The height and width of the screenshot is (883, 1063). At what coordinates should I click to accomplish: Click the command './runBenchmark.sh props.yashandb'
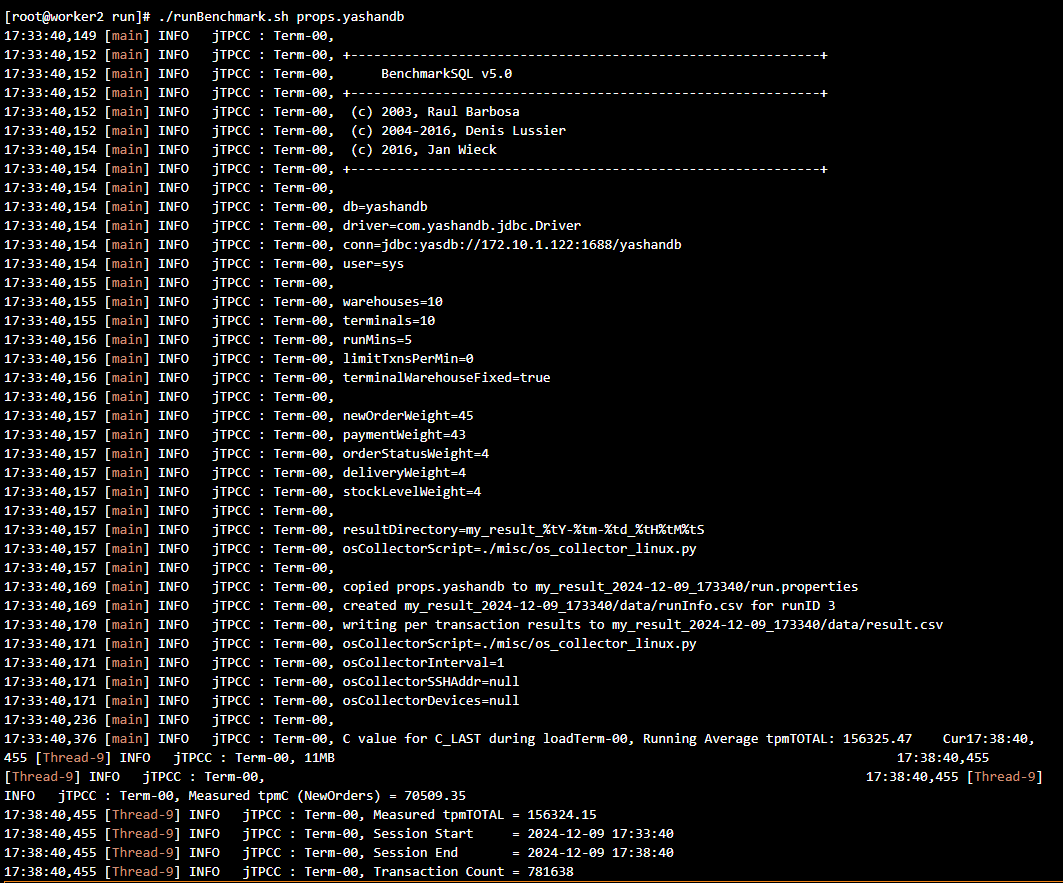click(x=281, y=16)
